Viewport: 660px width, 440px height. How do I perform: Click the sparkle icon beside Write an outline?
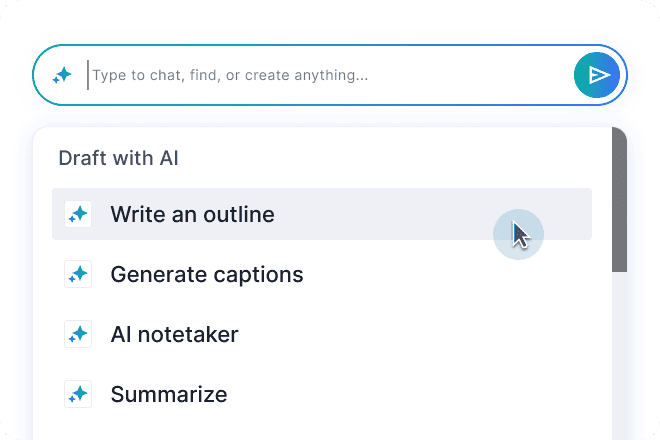[x=78, y=214]
